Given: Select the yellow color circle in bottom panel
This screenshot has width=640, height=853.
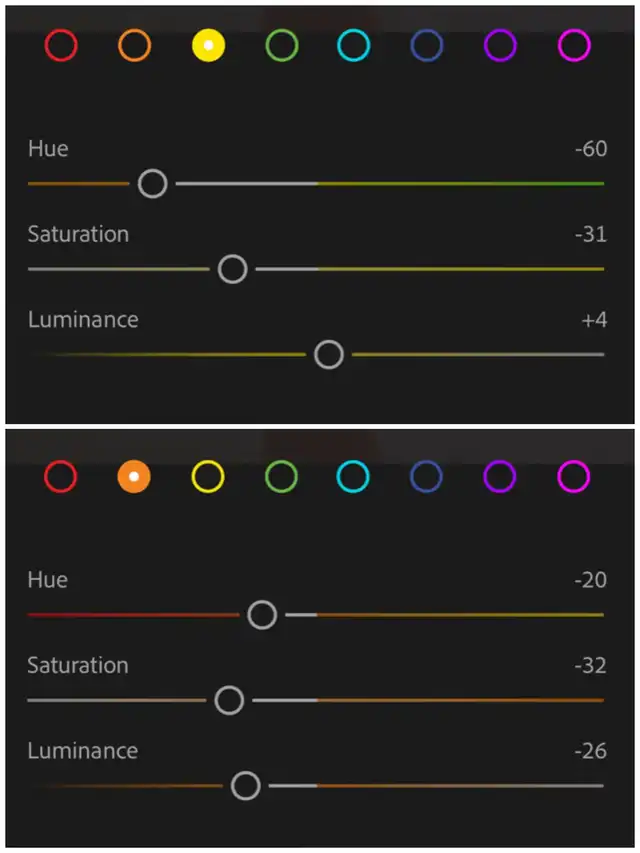Looking at the screenshot, I should [x=208, y=477].
